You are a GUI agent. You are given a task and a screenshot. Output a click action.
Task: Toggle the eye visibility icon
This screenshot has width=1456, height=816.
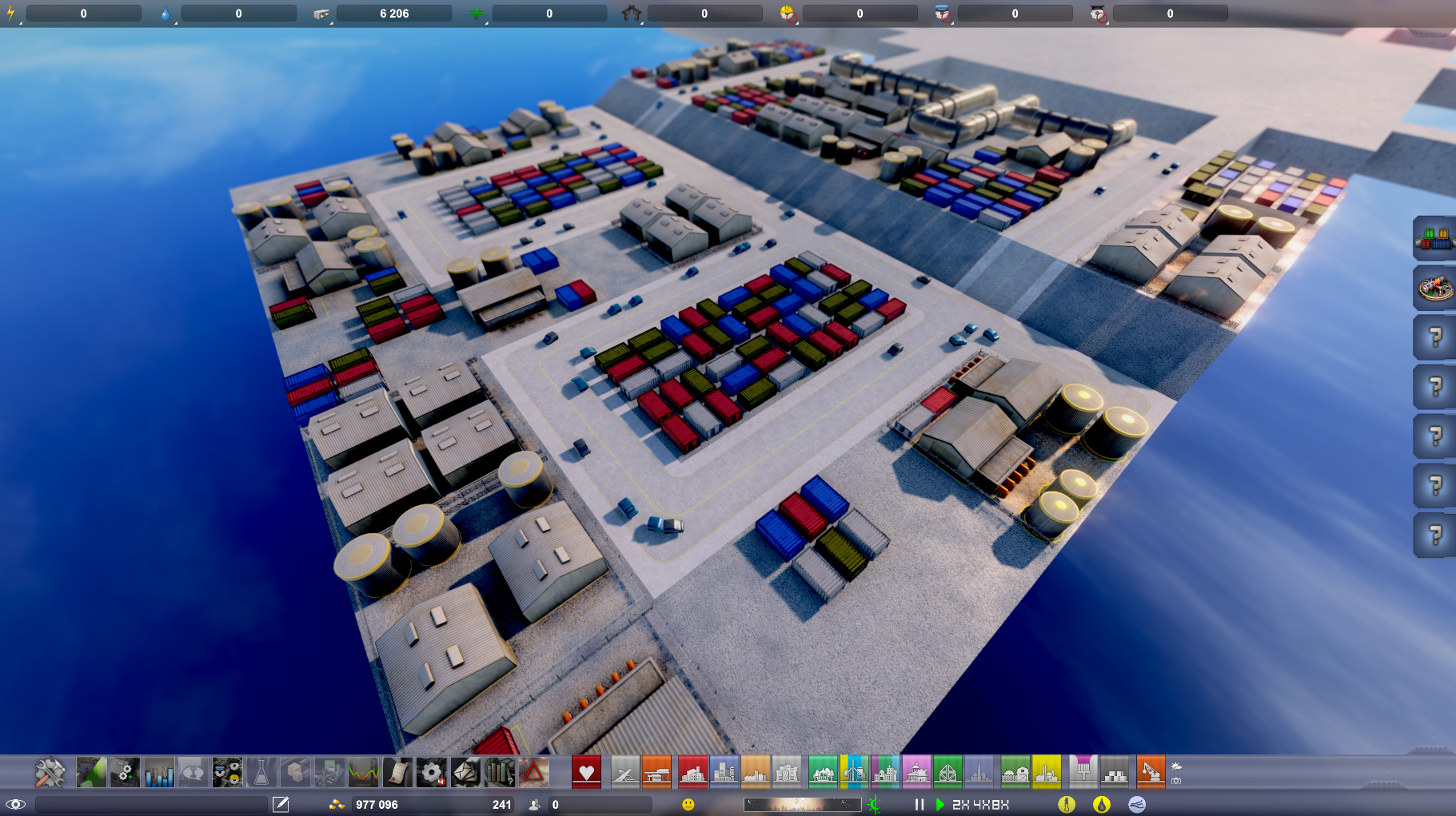(15, 804)
